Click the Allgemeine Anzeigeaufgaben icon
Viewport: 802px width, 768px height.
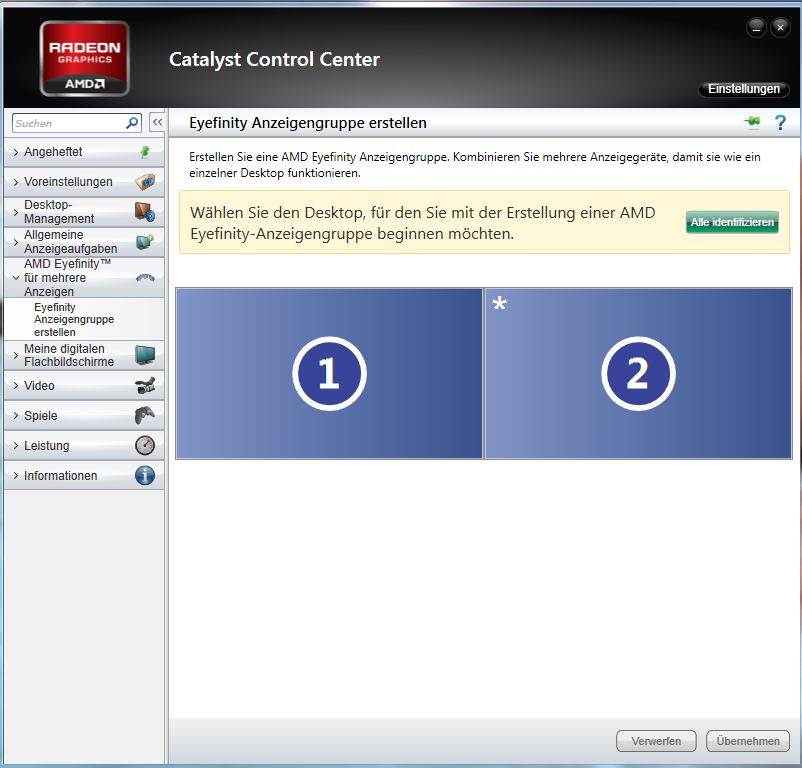point(145,241)
